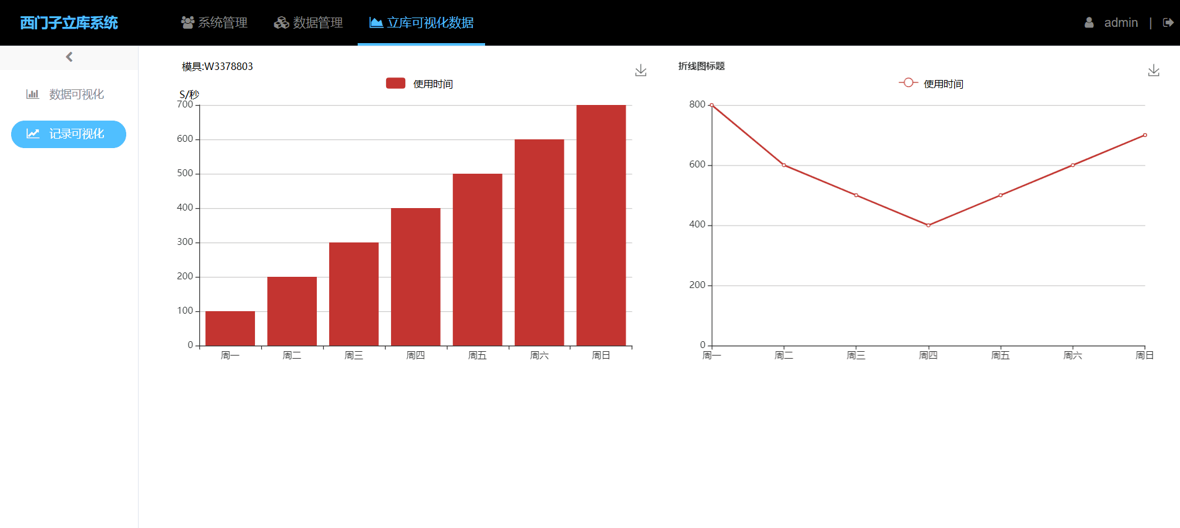Click the line chart icon for 记录可视化
The width and height of the screenshot is (1180, 528).
33,134
